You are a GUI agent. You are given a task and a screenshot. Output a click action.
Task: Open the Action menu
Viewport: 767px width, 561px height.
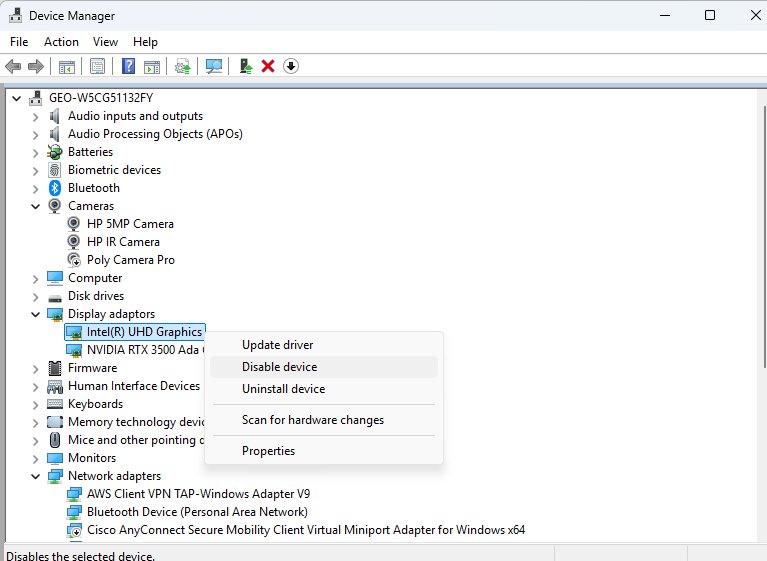coord(61,42)
